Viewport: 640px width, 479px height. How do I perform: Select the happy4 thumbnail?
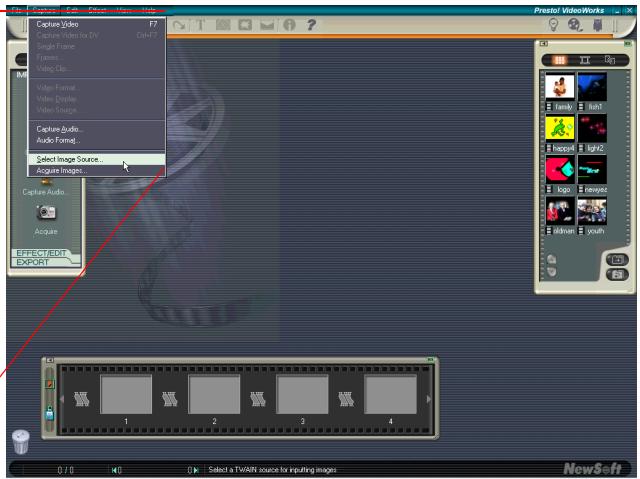pyautogui.click(x=560, y=128)
